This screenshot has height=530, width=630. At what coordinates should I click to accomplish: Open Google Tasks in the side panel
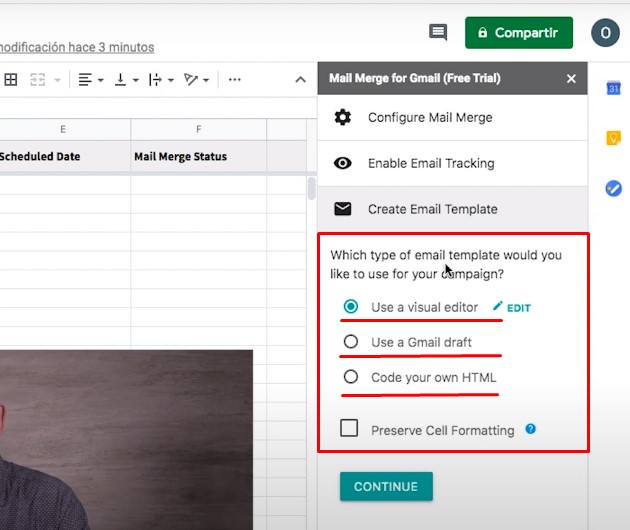[x=613, y=188]
